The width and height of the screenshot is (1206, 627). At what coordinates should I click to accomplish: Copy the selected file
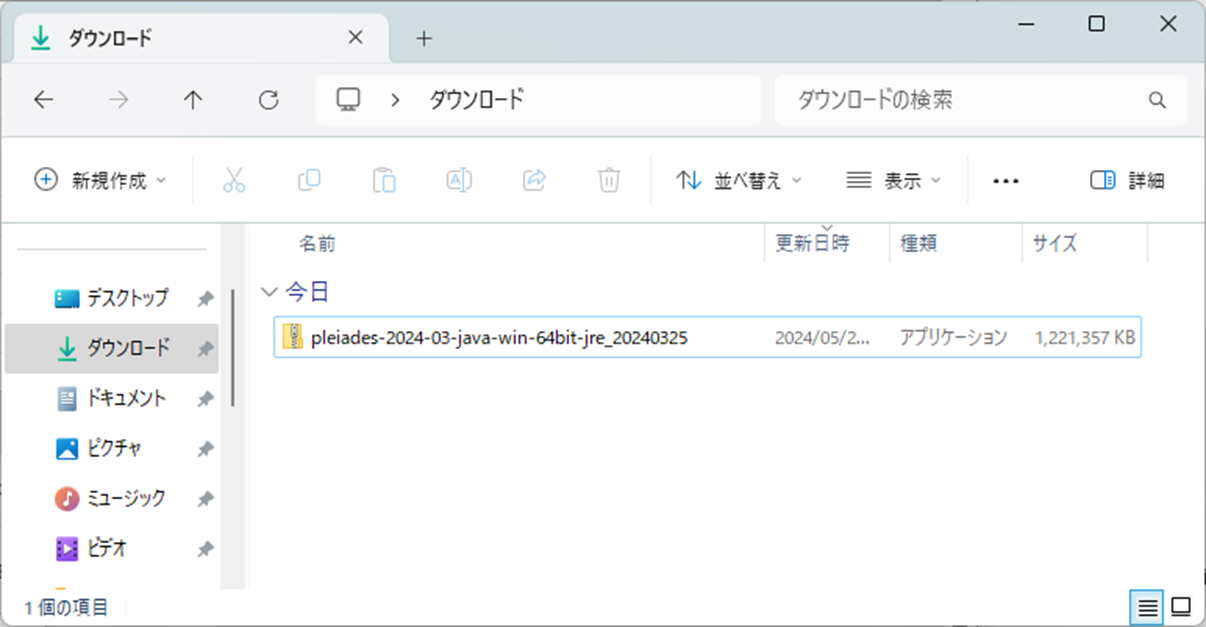(309, 180)
